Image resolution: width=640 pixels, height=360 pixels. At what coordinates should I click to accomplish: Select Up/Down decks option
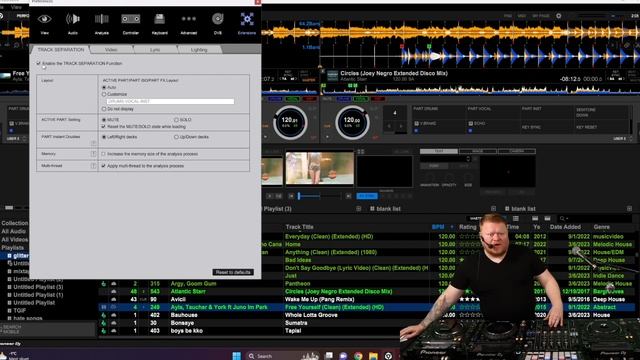(176, 137)
